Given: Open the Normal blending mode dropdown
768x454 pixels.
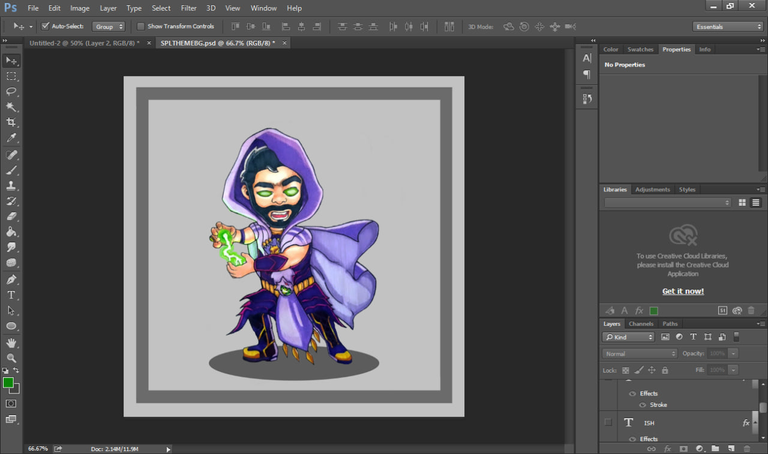Looking at the screenshot, I should (640, 354).
